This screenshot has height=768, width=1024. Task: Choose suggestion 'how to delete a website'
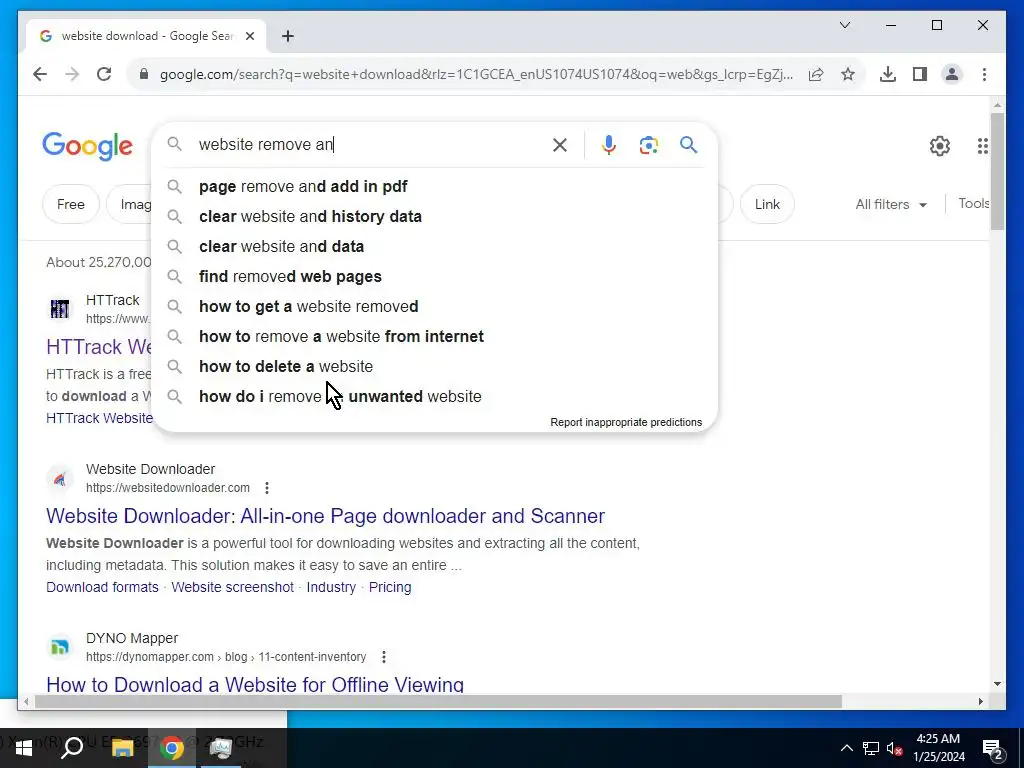[434, 367]
